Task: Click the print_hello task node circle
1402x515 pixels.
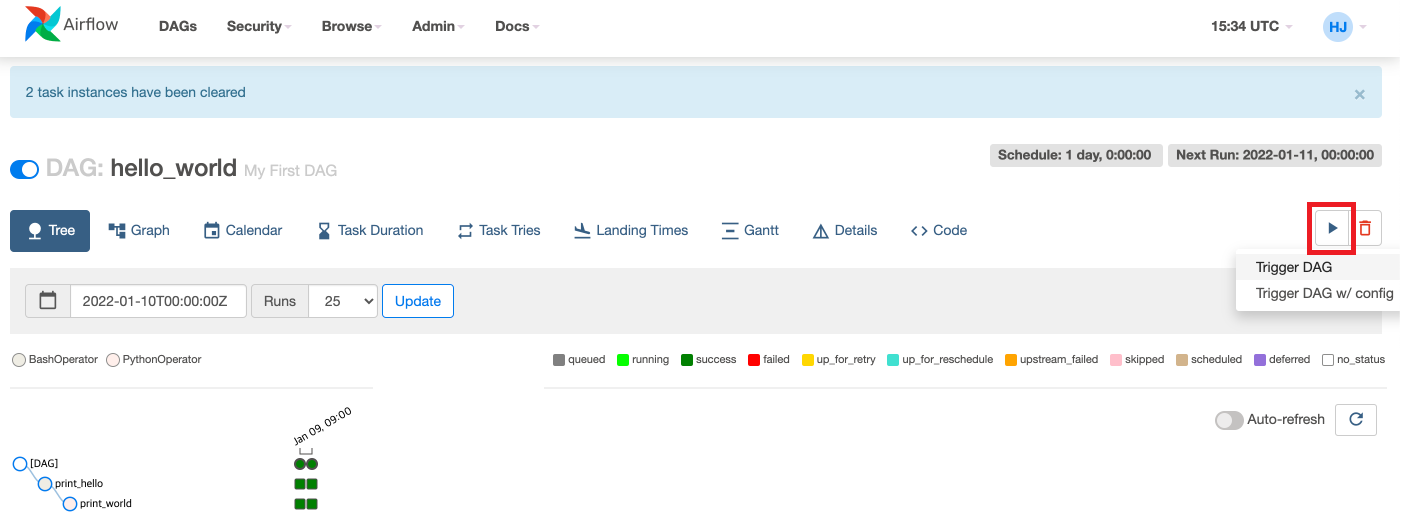Action: point(45,484)
